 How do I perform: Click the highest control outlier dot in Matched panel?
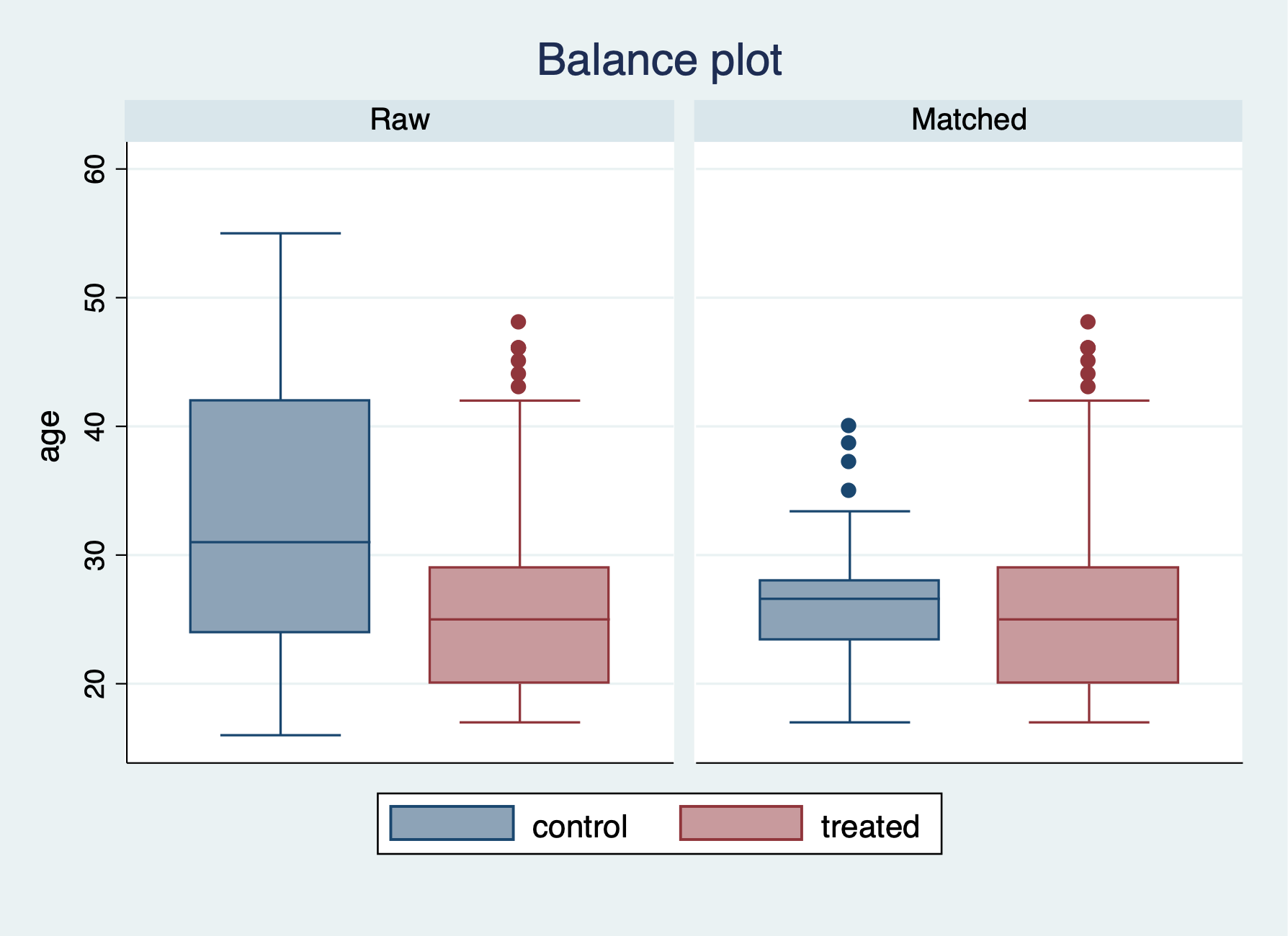click(x=849, y=426)
